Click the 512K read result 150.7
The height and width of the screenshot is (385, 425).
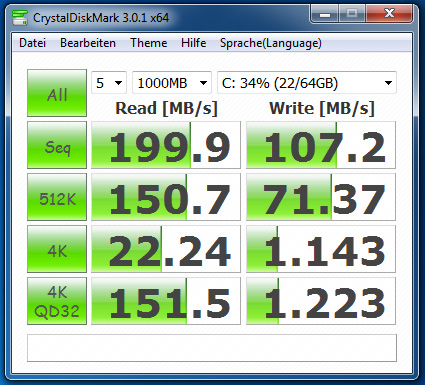[x=166, y=197]
